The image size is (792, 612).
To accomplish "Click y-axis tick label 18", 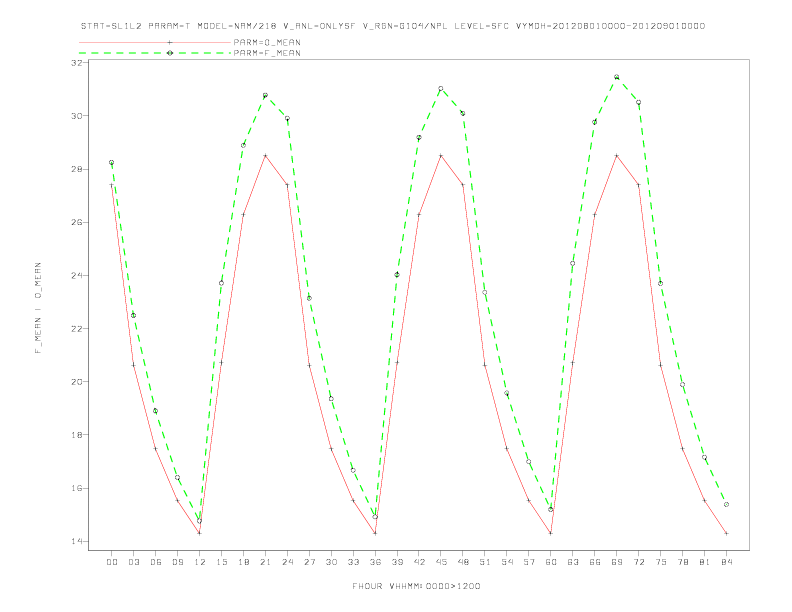I will 77,435.
